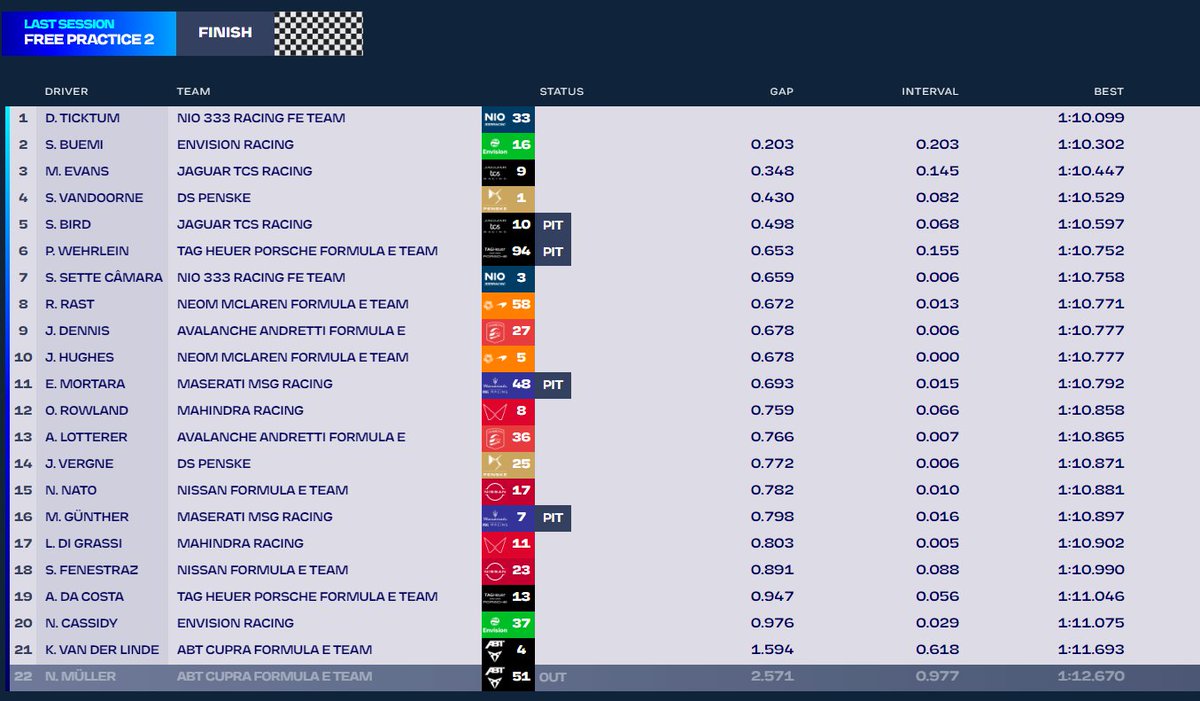This screenshot has width=1200, height=701.
Task: Click the Jaguar TCS 10 car badge
Action: pos(508,224)
